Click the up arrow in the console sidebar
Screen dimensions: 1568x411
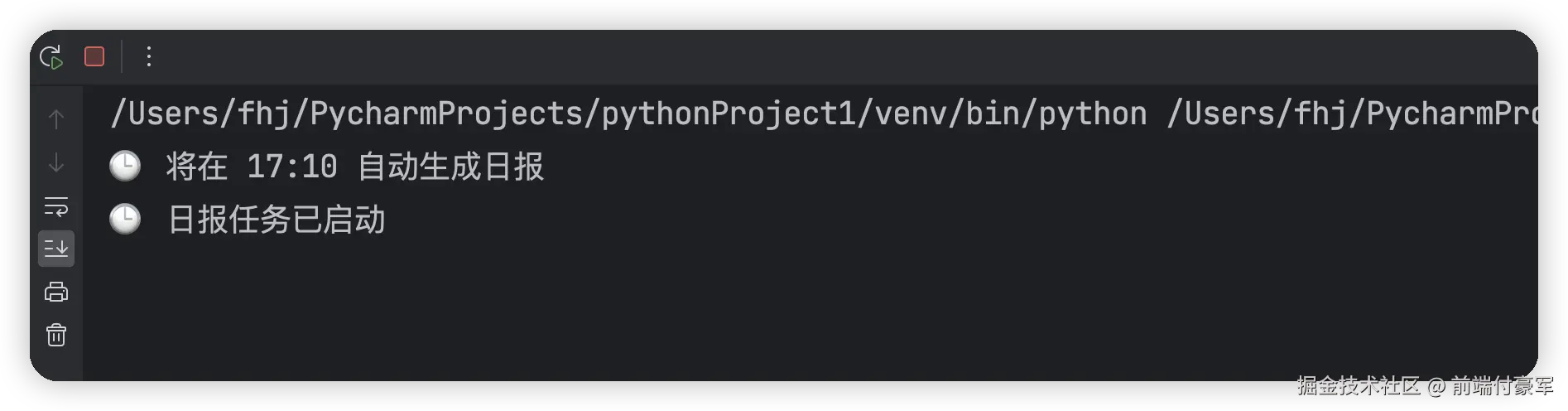[x=56, y=119]
